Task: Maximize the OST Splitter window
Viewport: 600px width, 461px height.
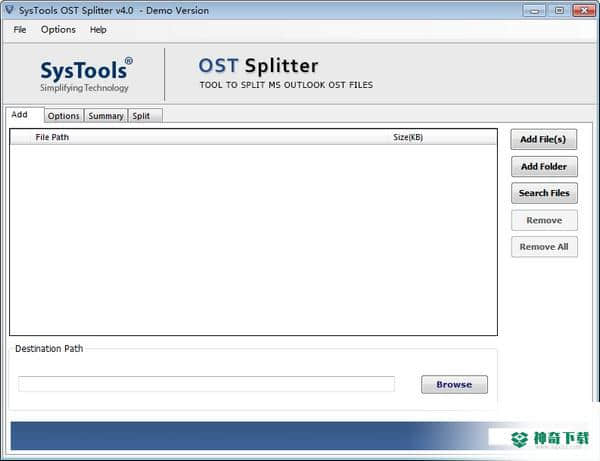Action: pyautogui.click(x=559, y=11)
